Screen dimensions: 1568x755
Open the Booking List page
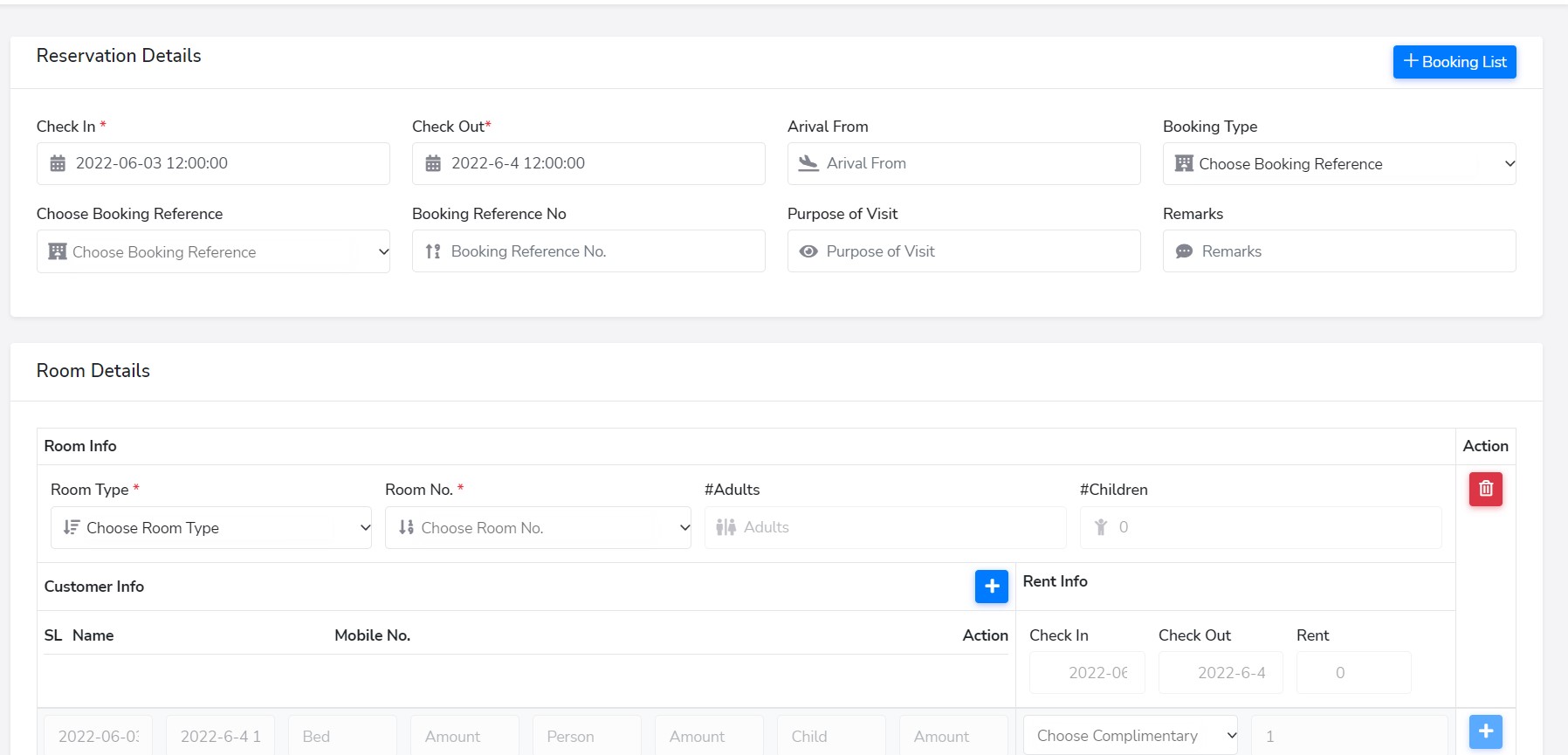point(1454,62)
